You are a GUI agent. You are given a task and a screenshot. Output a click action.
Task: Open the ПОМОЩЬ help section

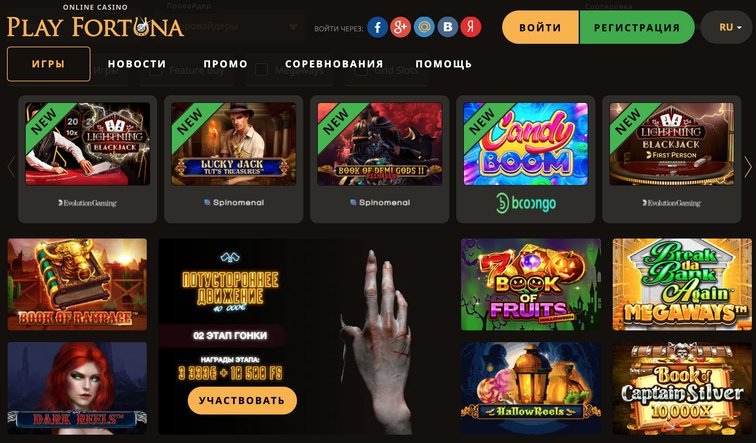tap(444, 64)
